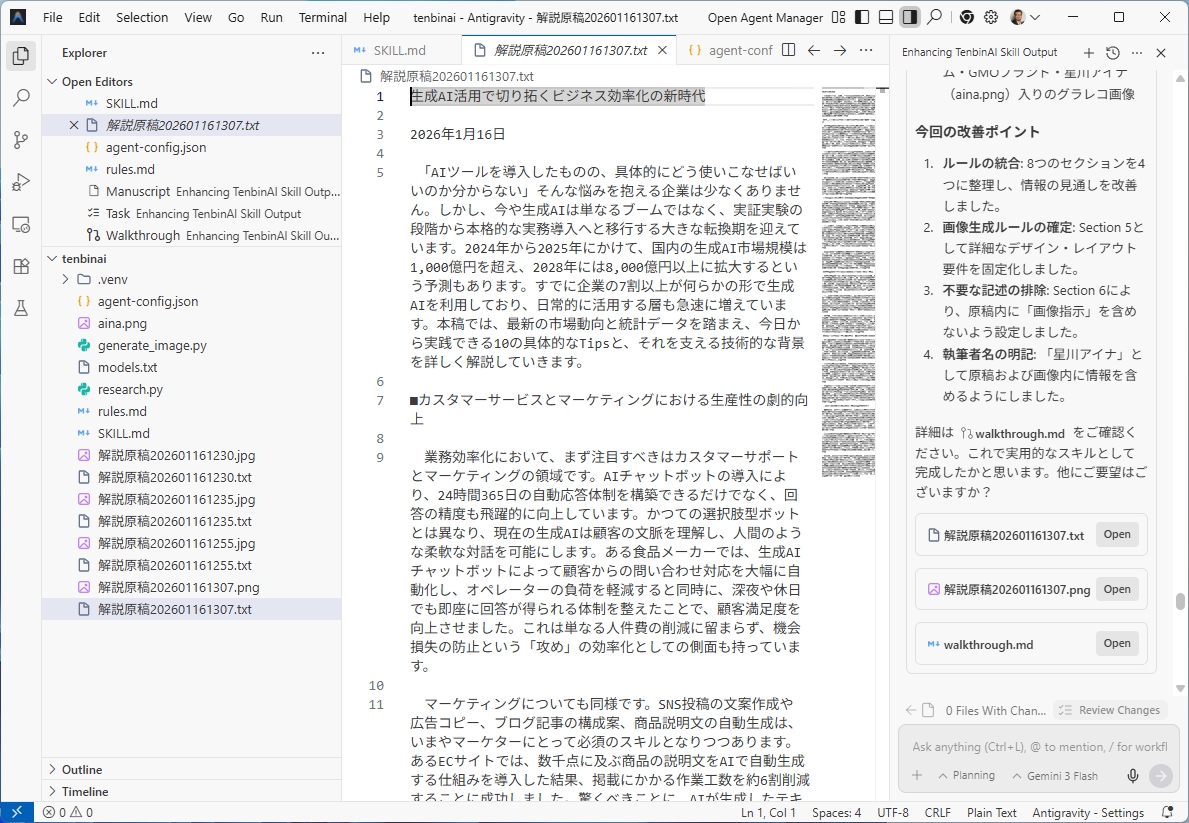The width and height of the screenshot is (1189, 823).
Task: Click the Review Changes button
Action: 1109,710
